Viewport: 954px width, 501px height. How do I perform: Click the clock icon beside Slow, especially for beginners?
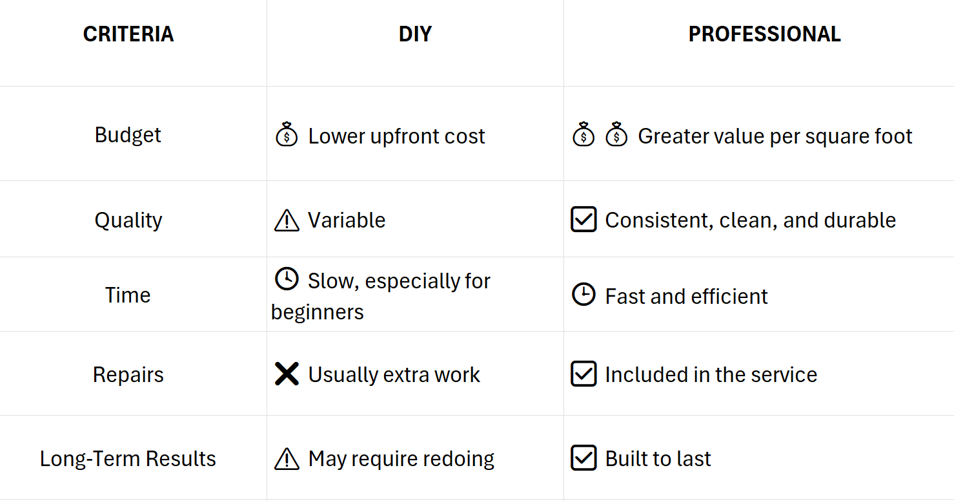(287, 279)
